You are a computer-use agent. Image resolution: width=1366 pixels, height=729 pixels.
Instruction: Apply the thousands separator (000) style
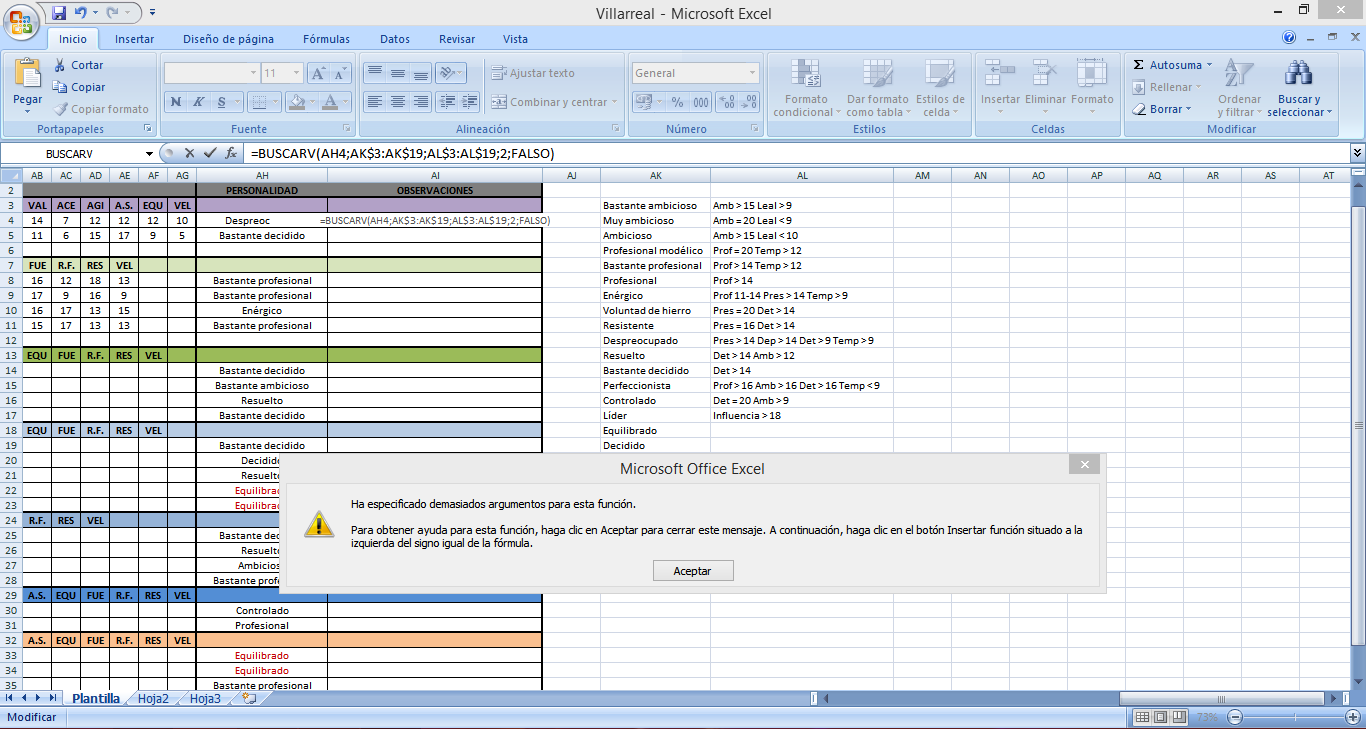point(700,101)
